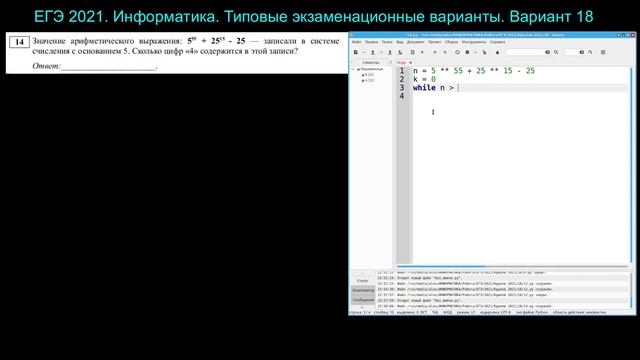
Task: Clear the toolbar search field
Action: (548, 52)
